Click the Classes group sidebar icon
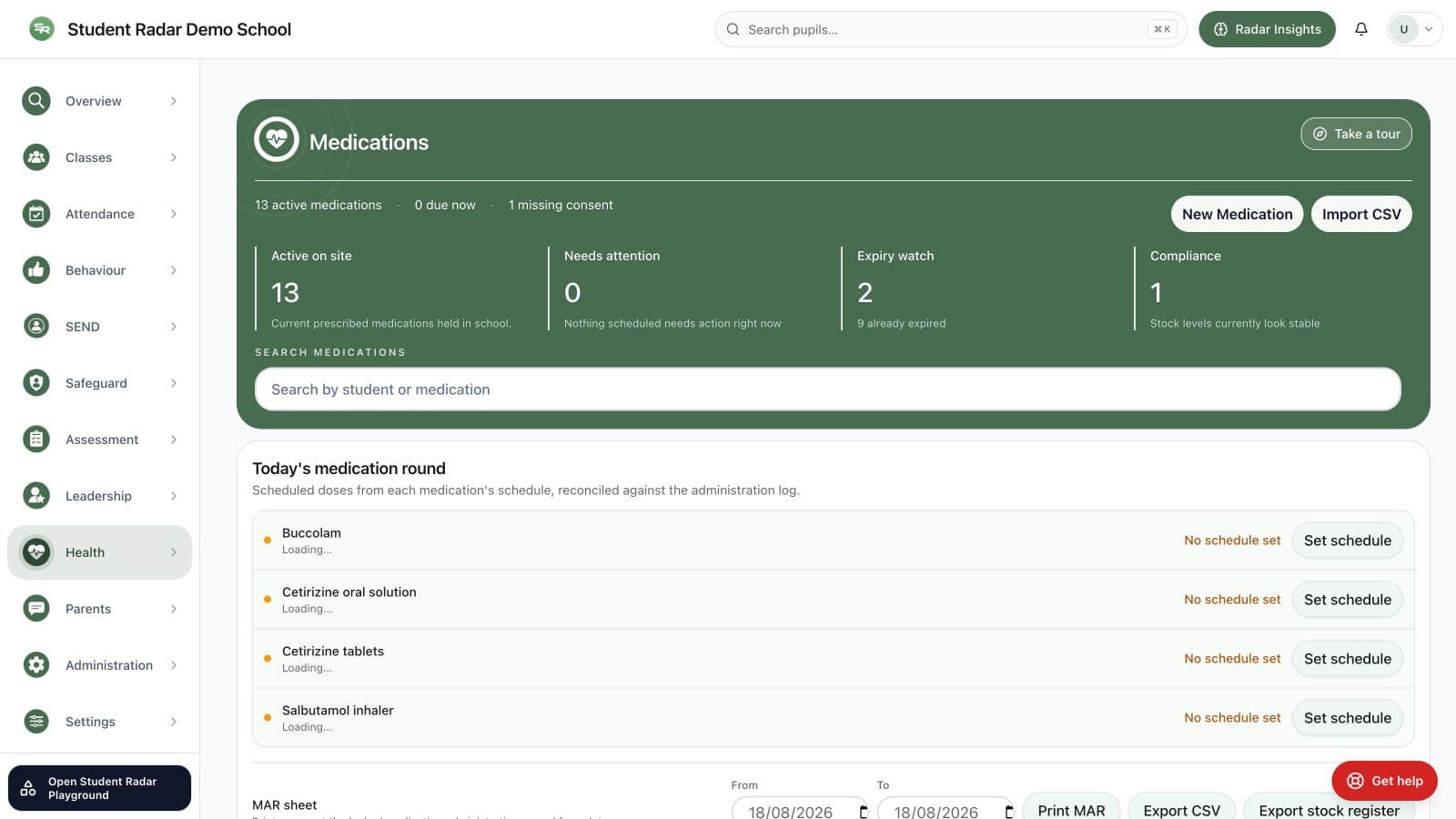1456x819 pixels. pyautogui.click(x=36, y=157)
